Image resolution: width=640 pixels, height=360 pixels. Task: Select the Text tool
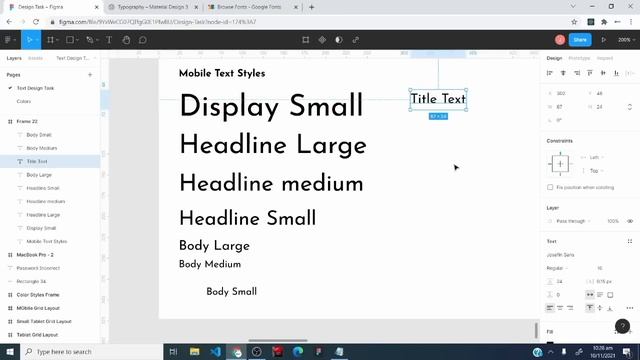[x=109, y=40]
